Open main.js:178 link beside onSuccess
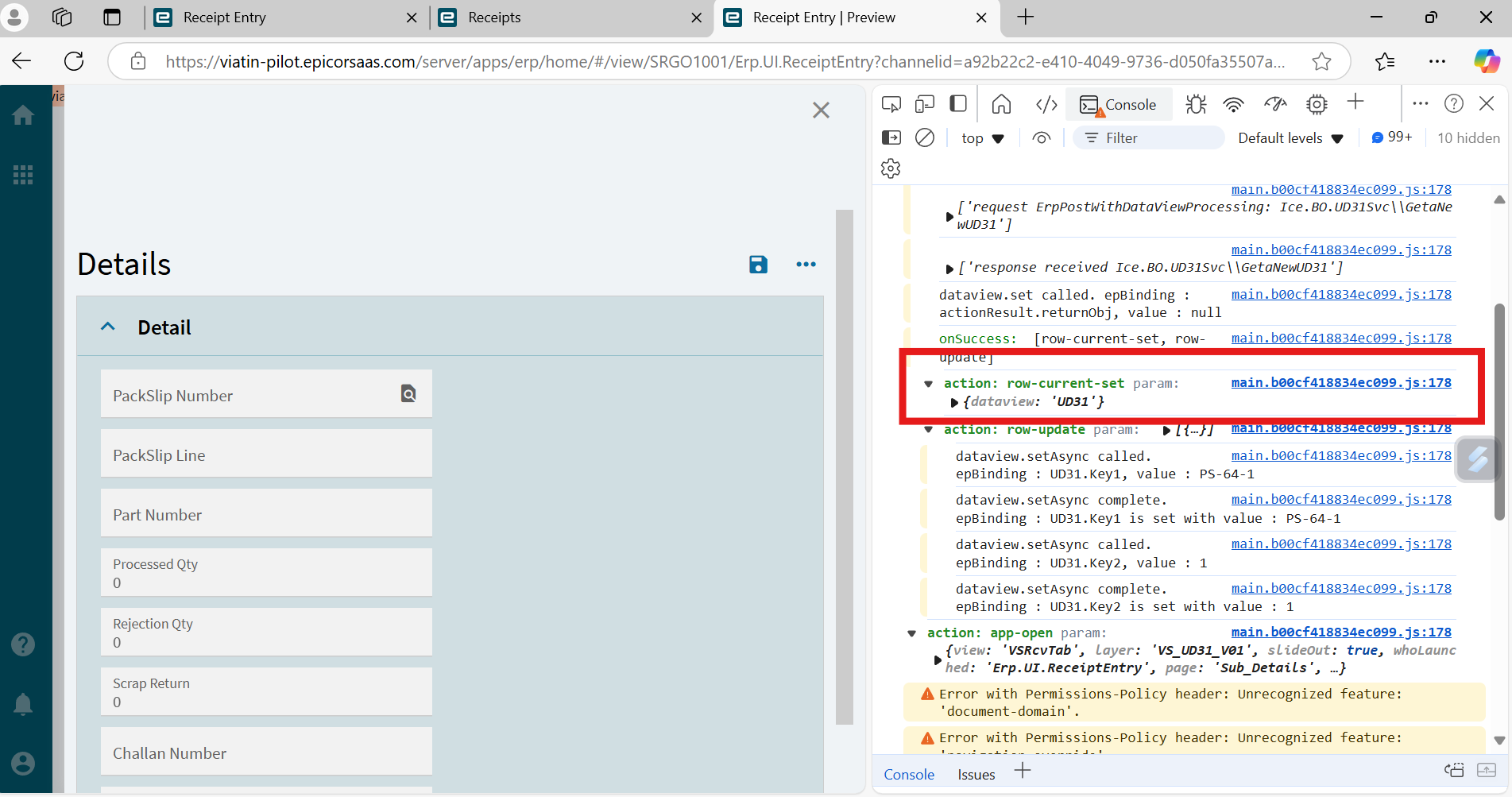 point(1341,339)
